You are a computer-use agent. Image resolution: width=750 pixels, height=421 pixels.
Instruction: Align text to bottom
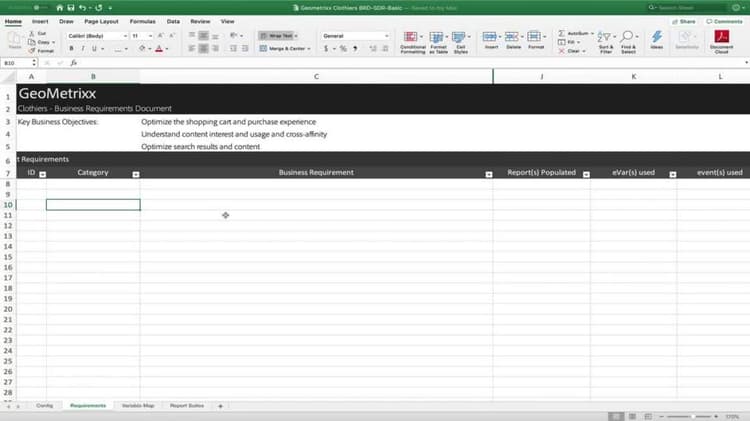(215, 36)
